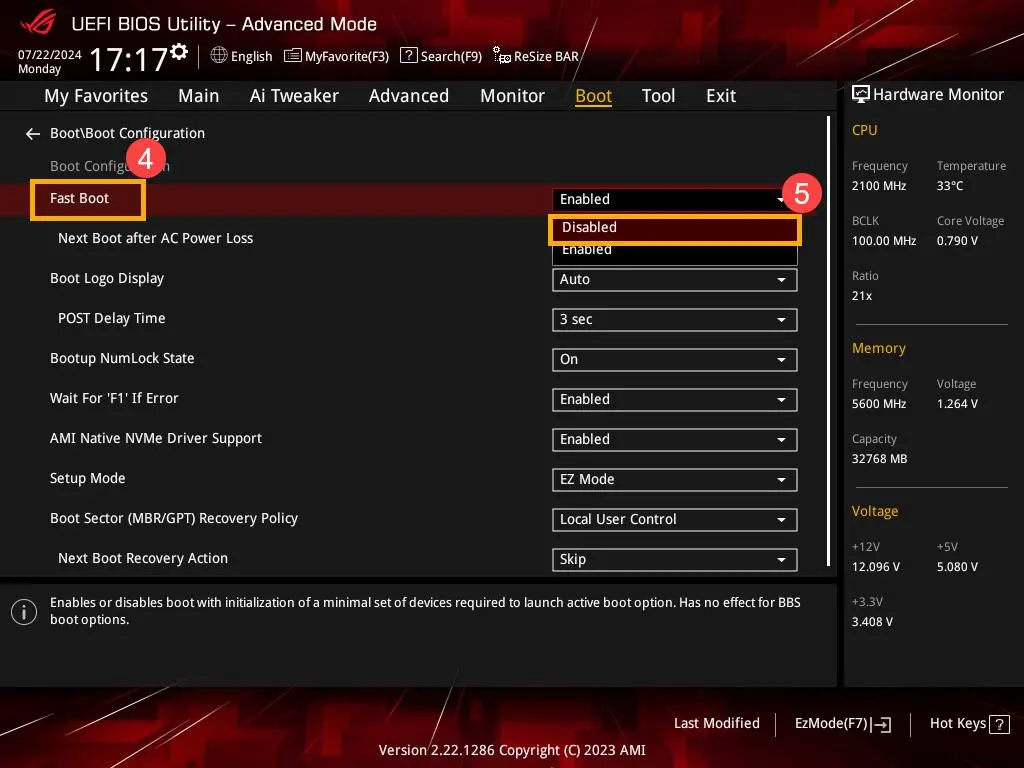Open Wait For 'F1' If Error dropdown

pos(675,400)
